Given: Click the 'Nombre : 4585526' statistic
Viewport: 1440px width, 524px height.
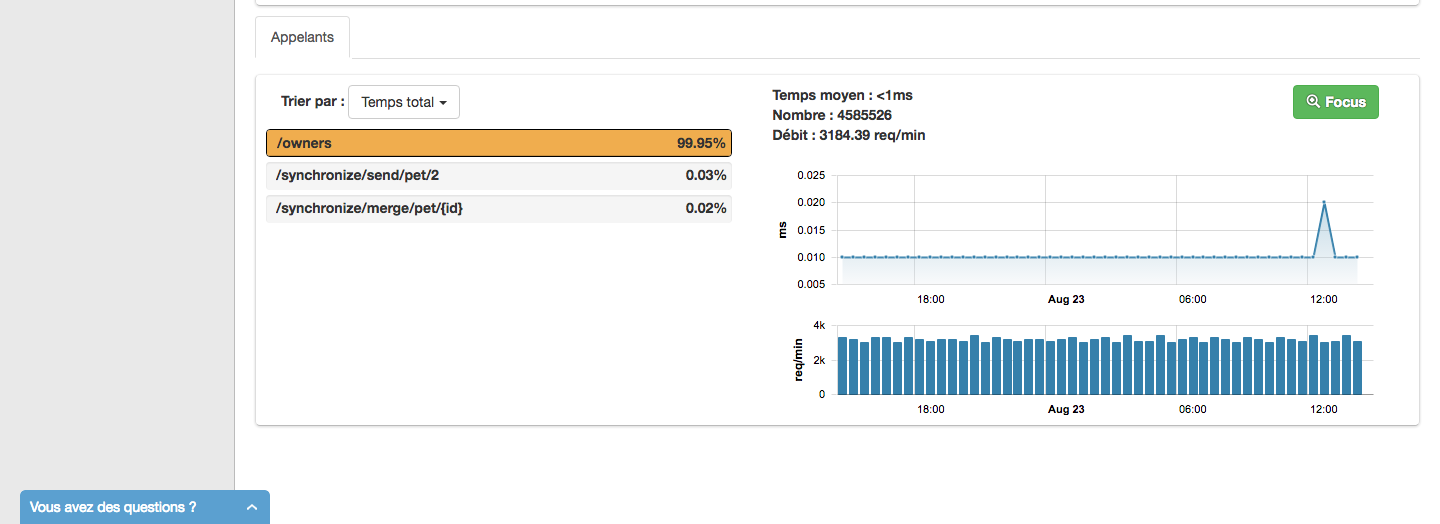Looking at the screenshot, I should (x=834, y=115).
